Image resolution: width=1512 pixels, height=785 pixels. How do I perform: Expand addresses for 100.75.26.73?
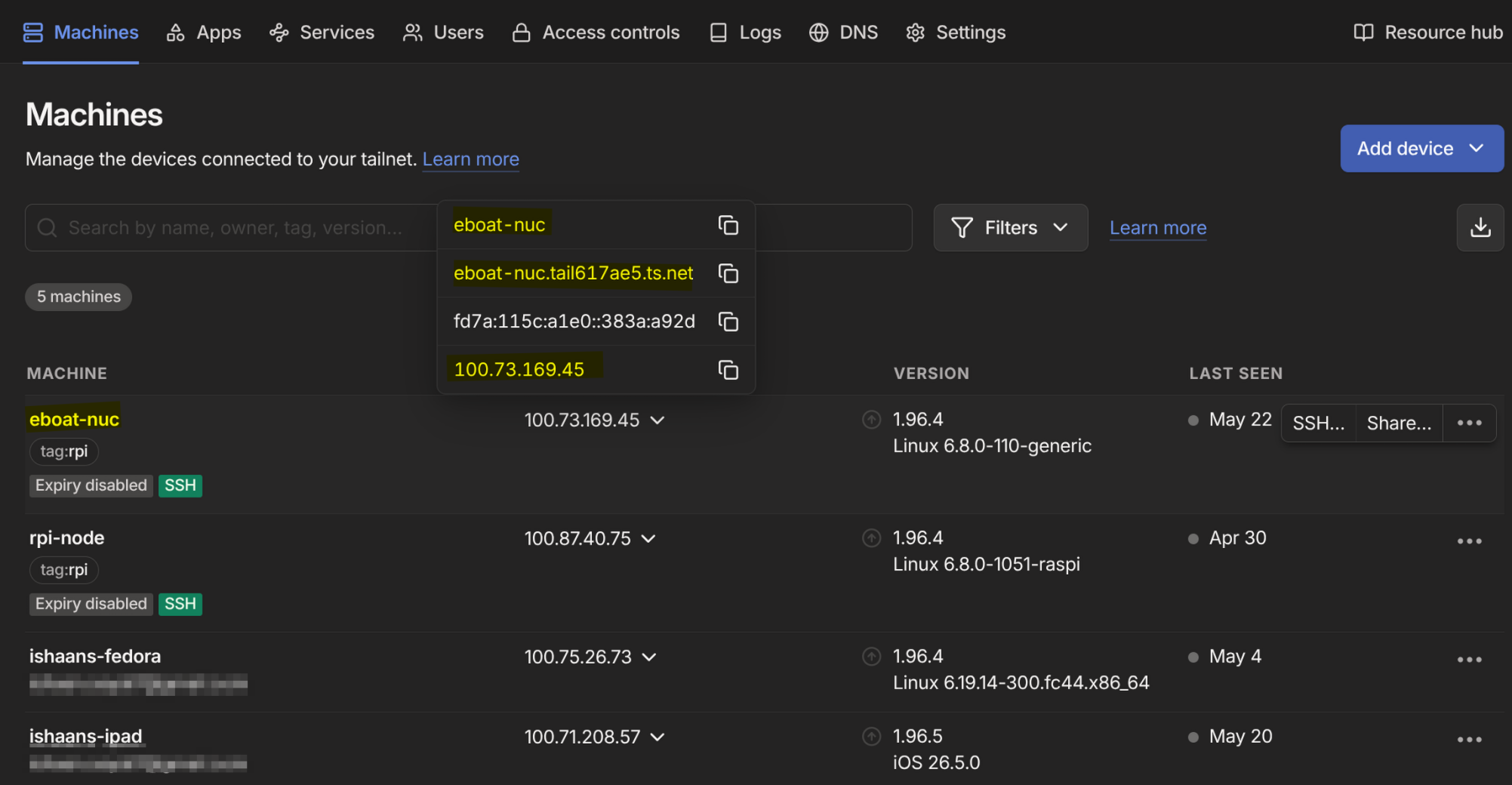point(649,657)
